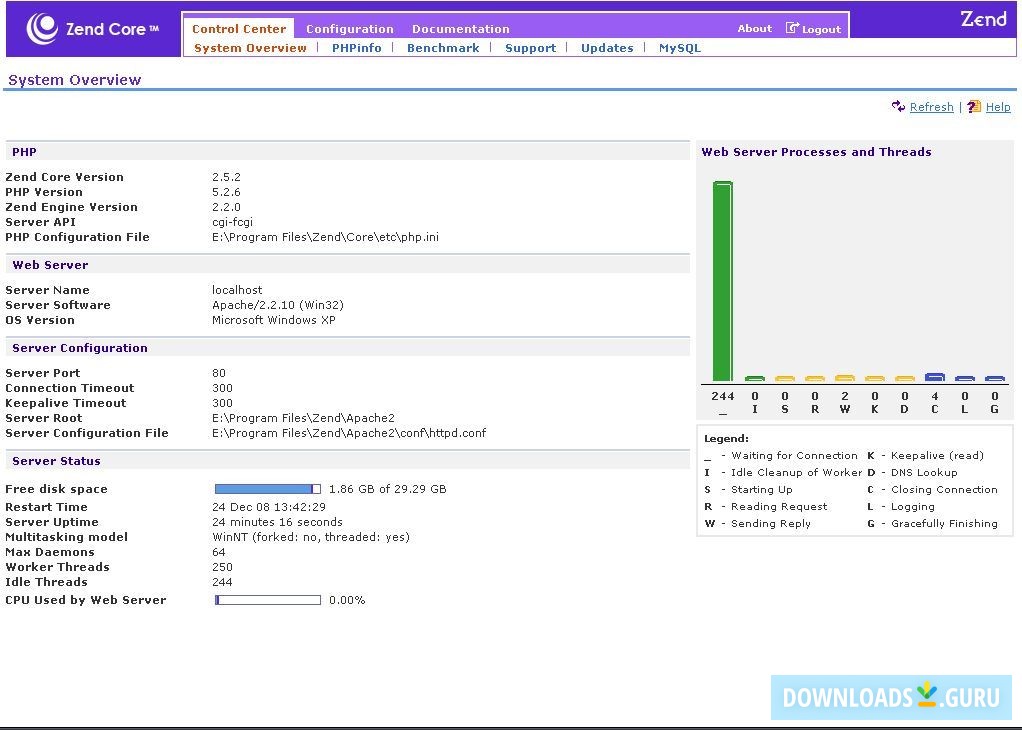Click the Sending Reply legend entry
The height and width of the screenshot is (730, 1022).
click(757, 523)
